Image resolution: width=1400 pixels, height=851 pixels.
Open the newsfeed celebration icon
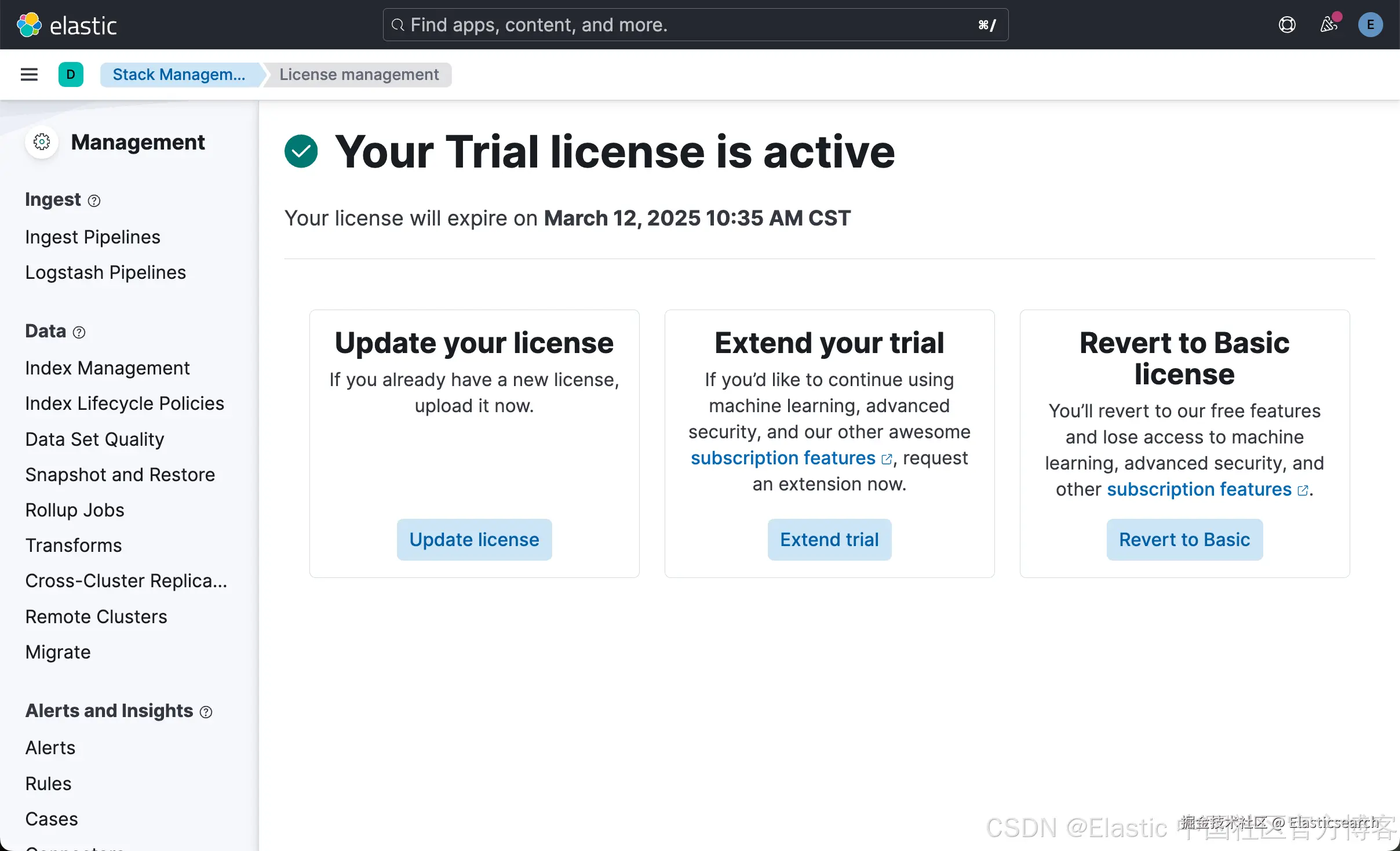(1329, 25)
